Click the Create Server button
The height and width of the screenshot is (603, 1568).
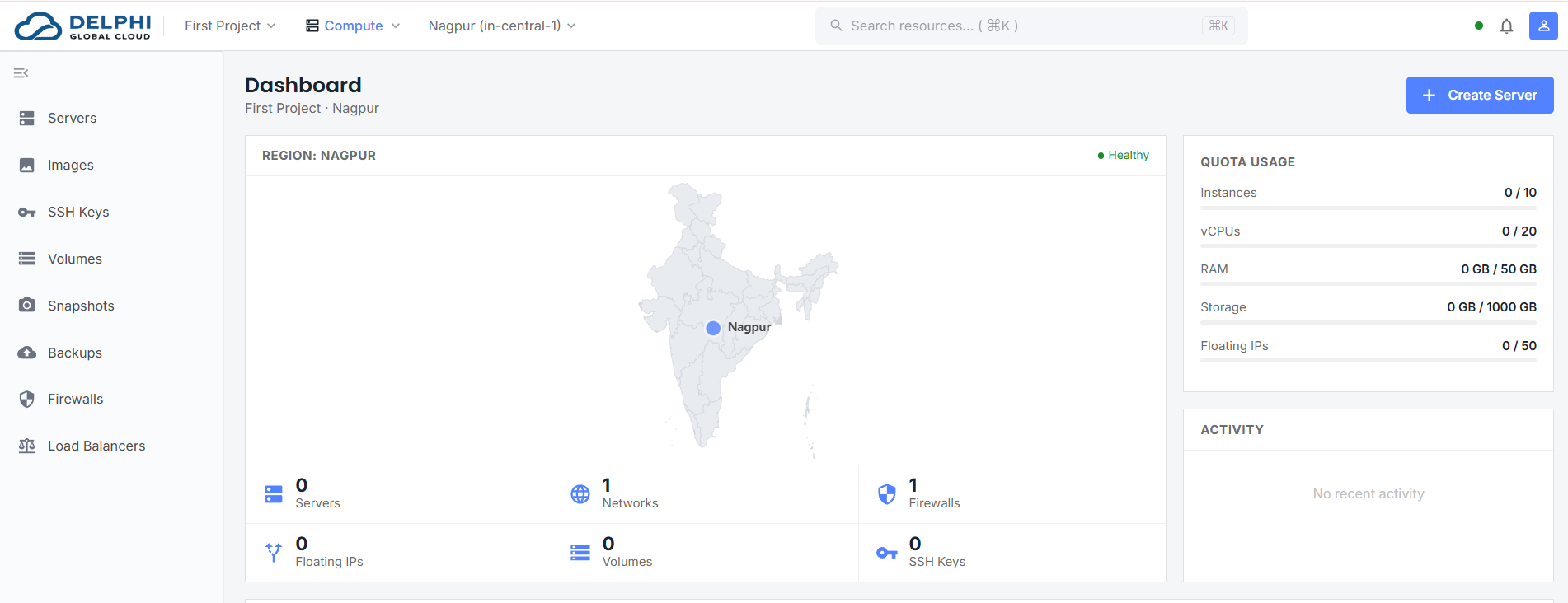pyautogui.click(x=1480, y=96)
